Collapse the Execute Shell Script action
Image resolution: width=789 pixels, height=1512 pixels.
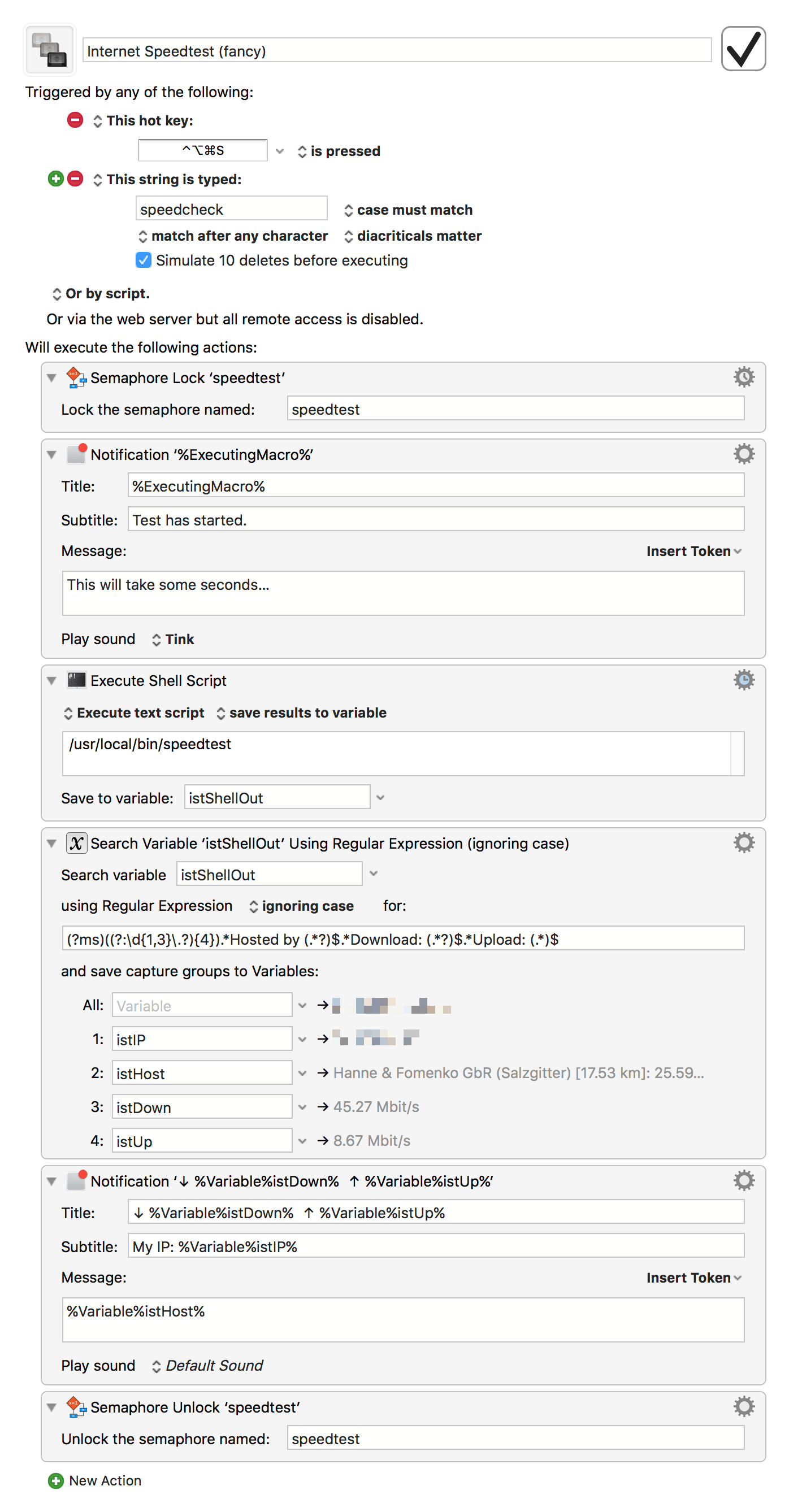coord(51,681)
